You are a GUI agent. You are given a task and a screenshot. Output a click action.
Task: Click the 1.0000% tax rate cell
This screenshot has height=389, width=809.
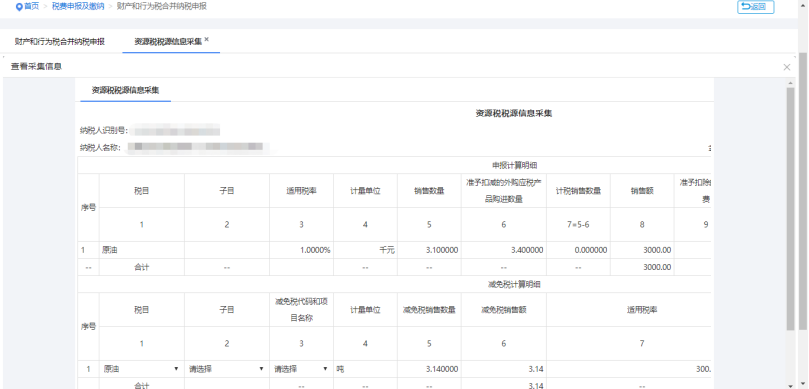tap(301, 250)
